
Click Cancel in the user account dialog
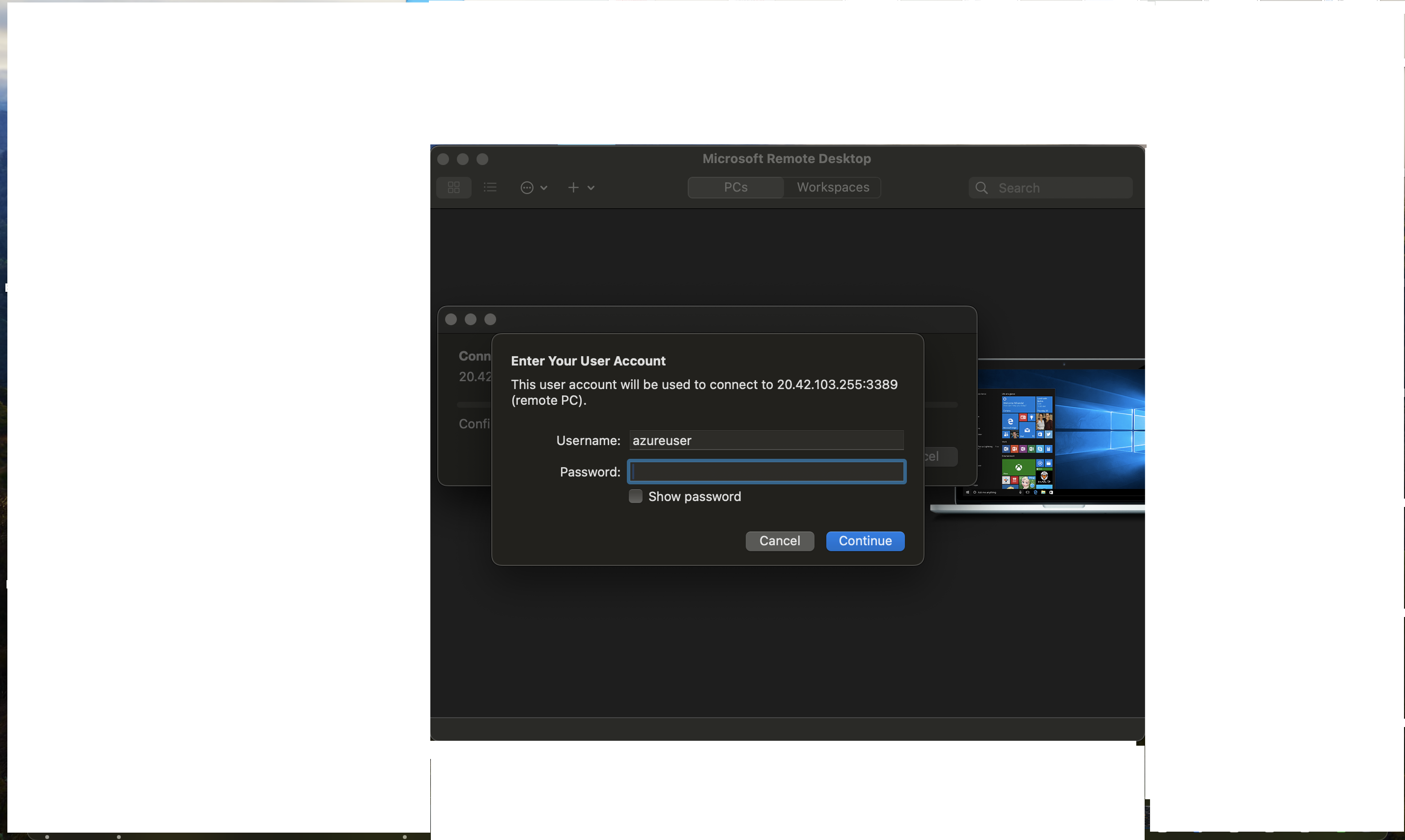(x=779, y=540)
